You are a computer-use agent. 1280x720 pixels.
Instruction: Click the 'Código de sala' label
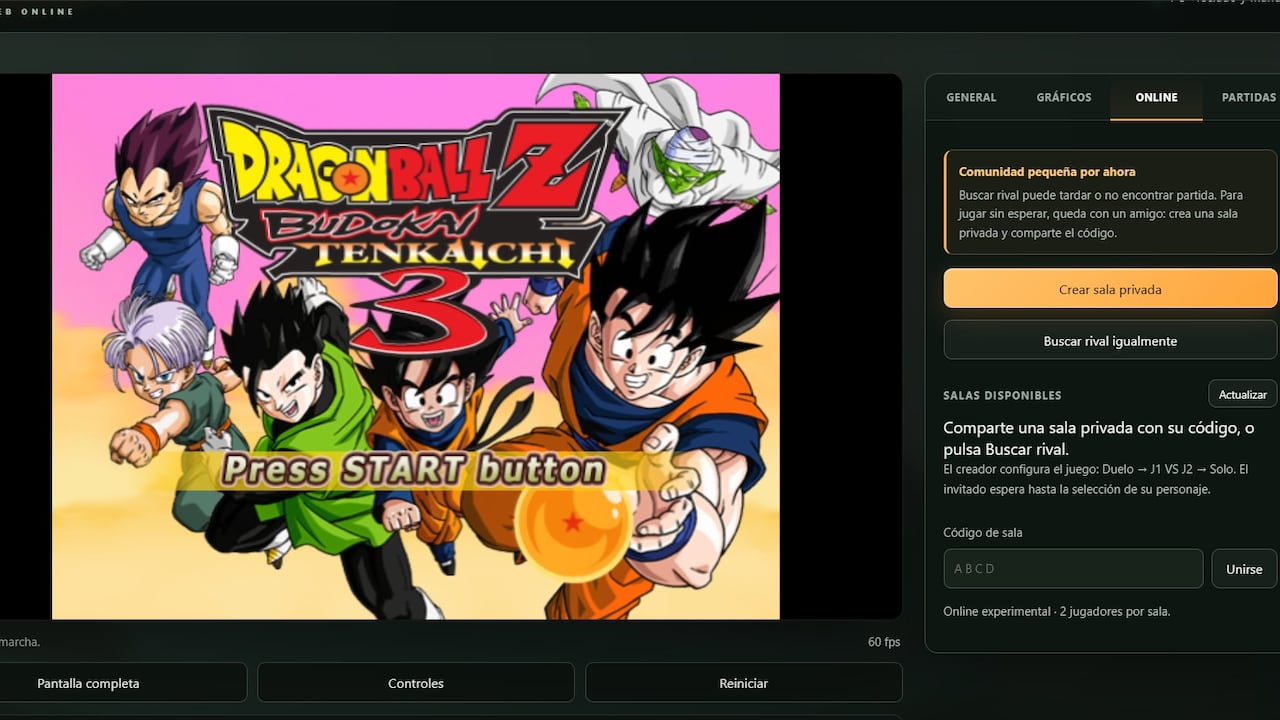[983, 532]
